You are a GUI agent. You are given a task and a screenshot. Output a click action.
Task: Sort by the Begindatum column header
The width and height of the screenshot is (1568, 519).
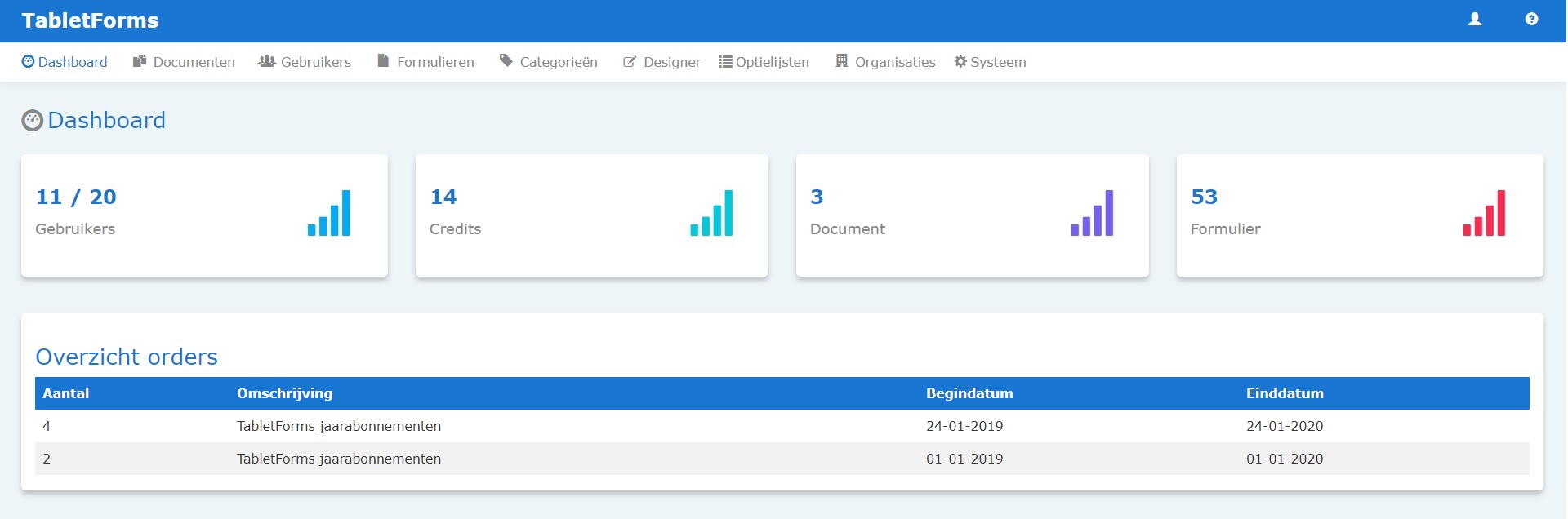tap(969, 393)
